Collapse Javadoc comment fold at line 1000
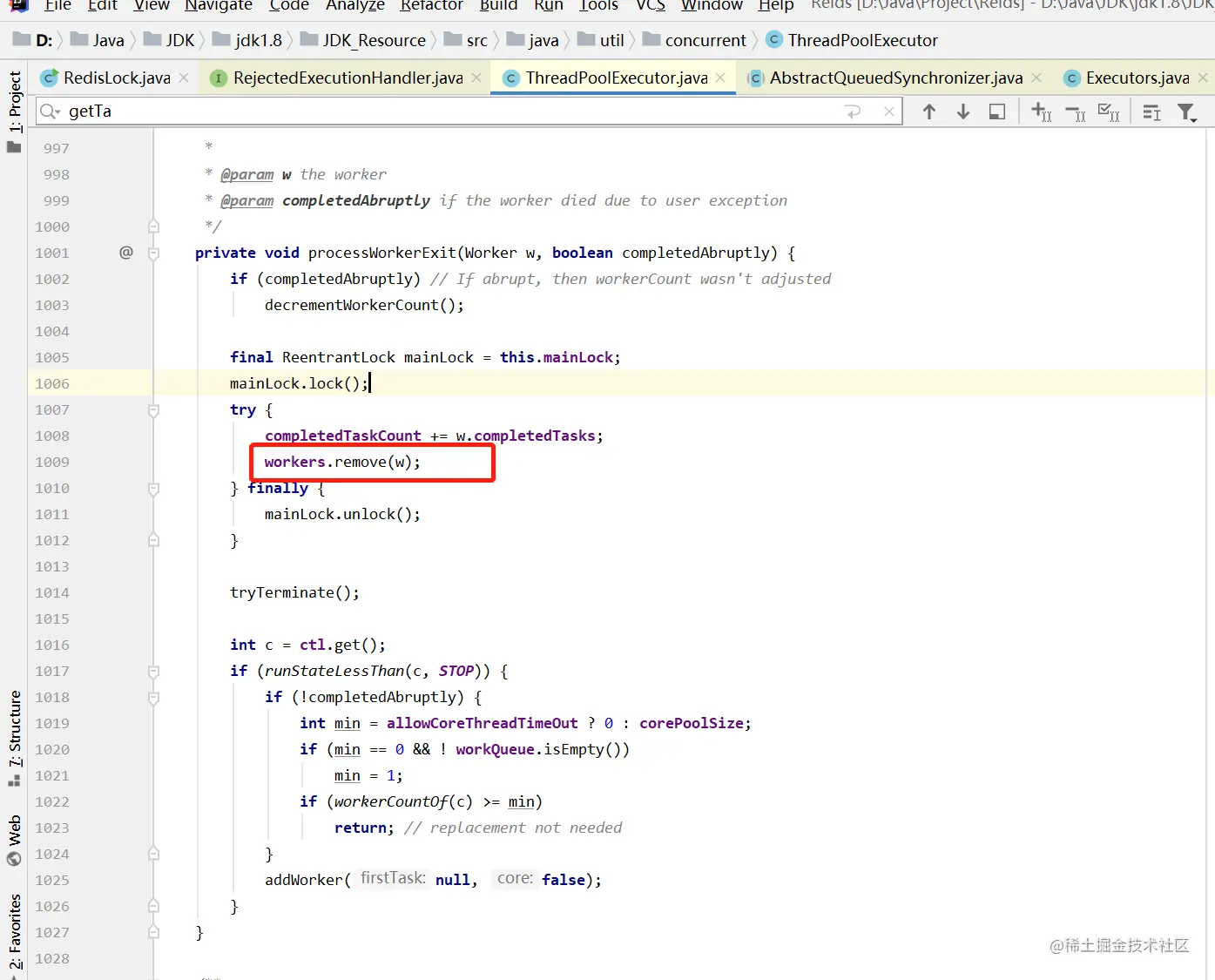The height and width of the screenshot is (980, 1215). tap(153, 226)
